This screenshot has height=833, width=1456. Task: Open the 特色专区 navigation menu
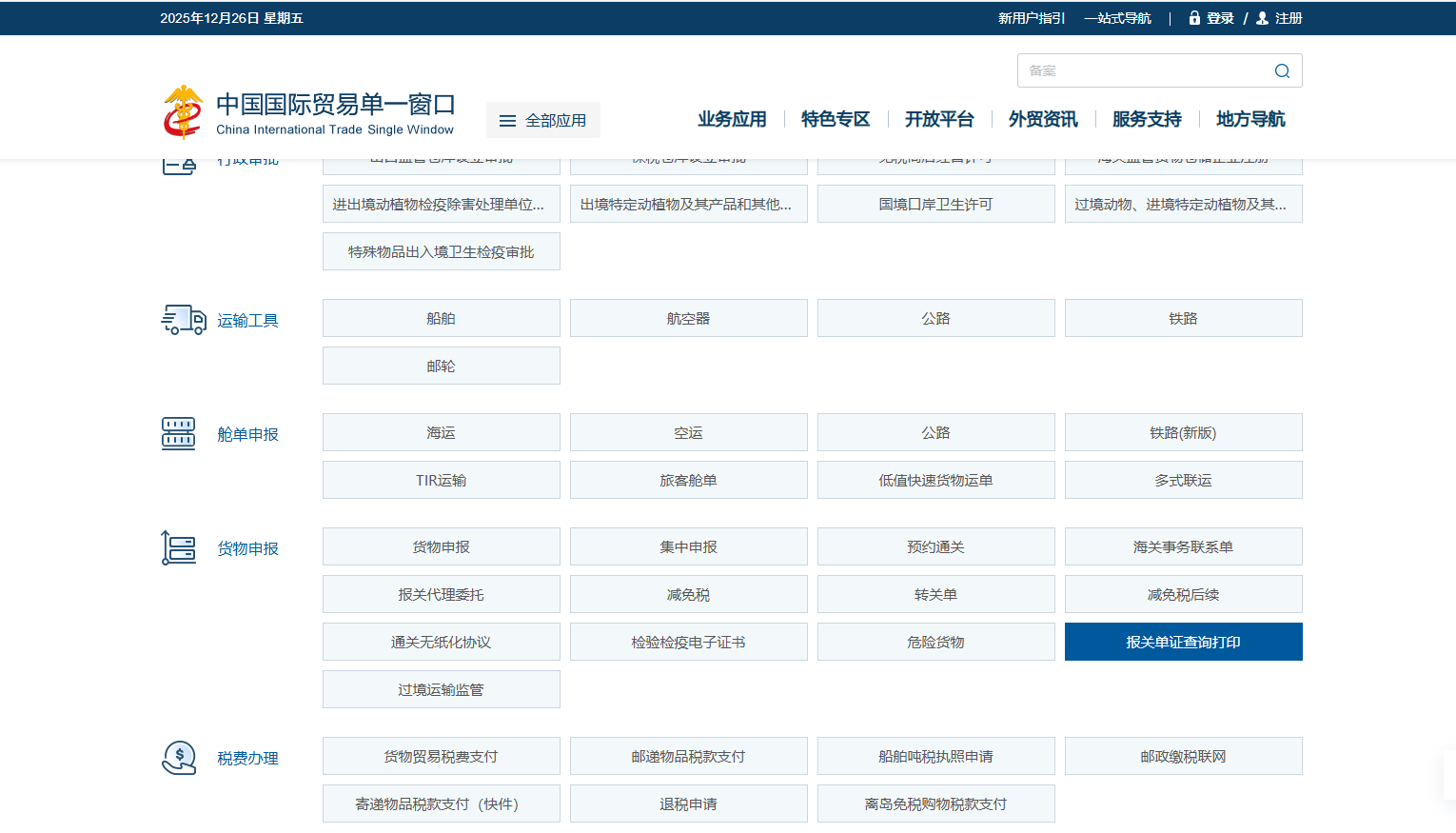click(x=836, y=119)
